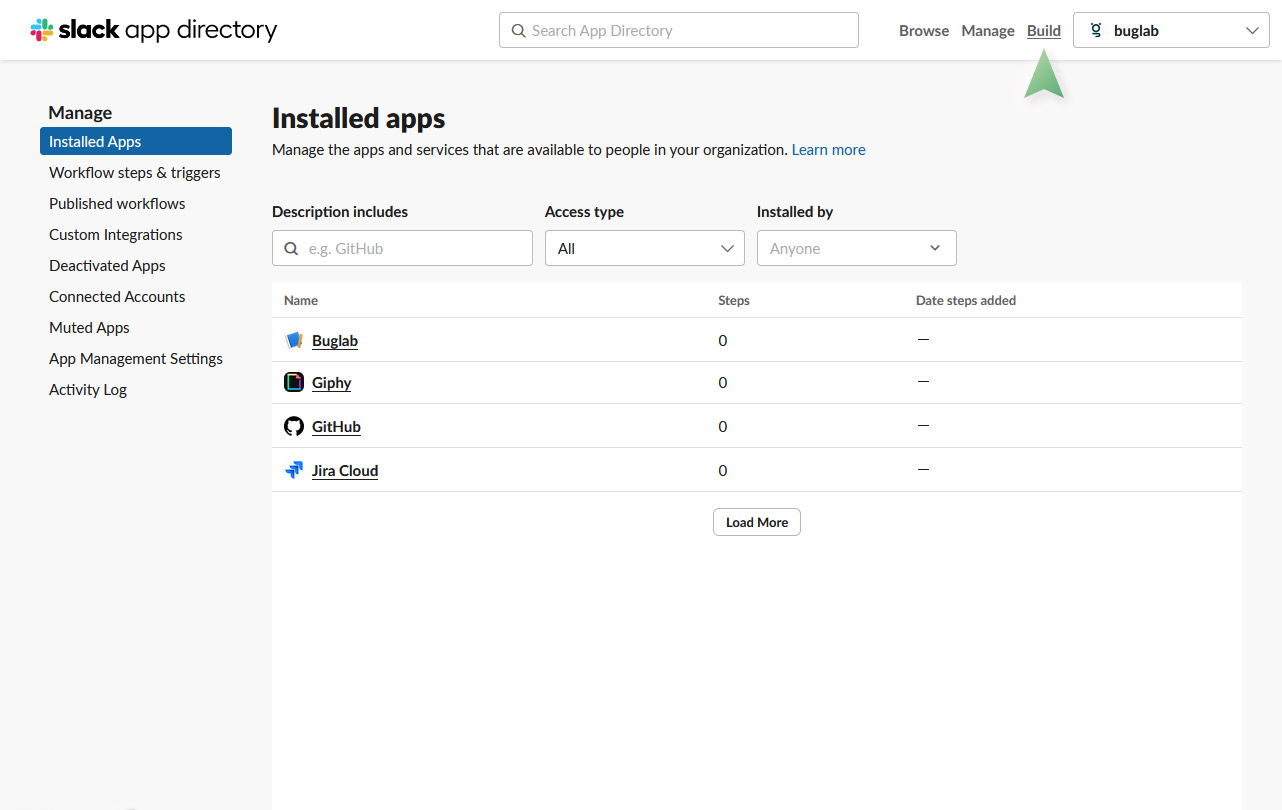
Task: Click the Manage sidebar heading
Action: (x=80, y=113)
